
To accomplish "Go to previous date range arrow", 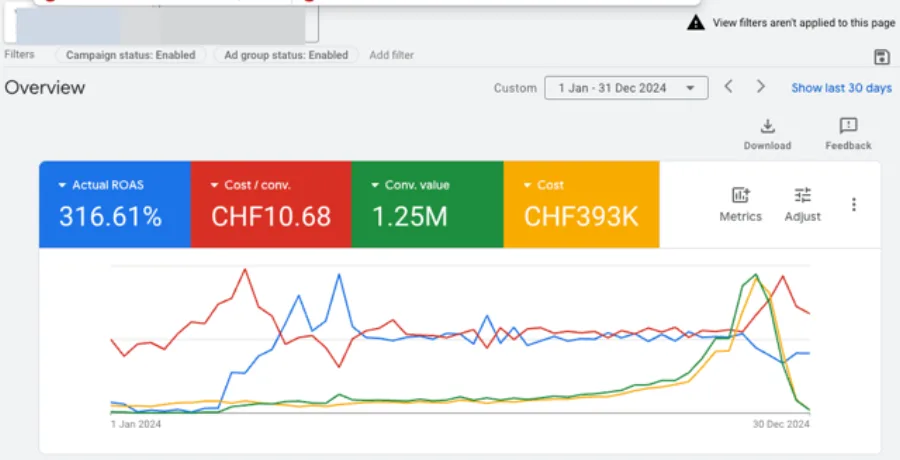I will 728,87.
